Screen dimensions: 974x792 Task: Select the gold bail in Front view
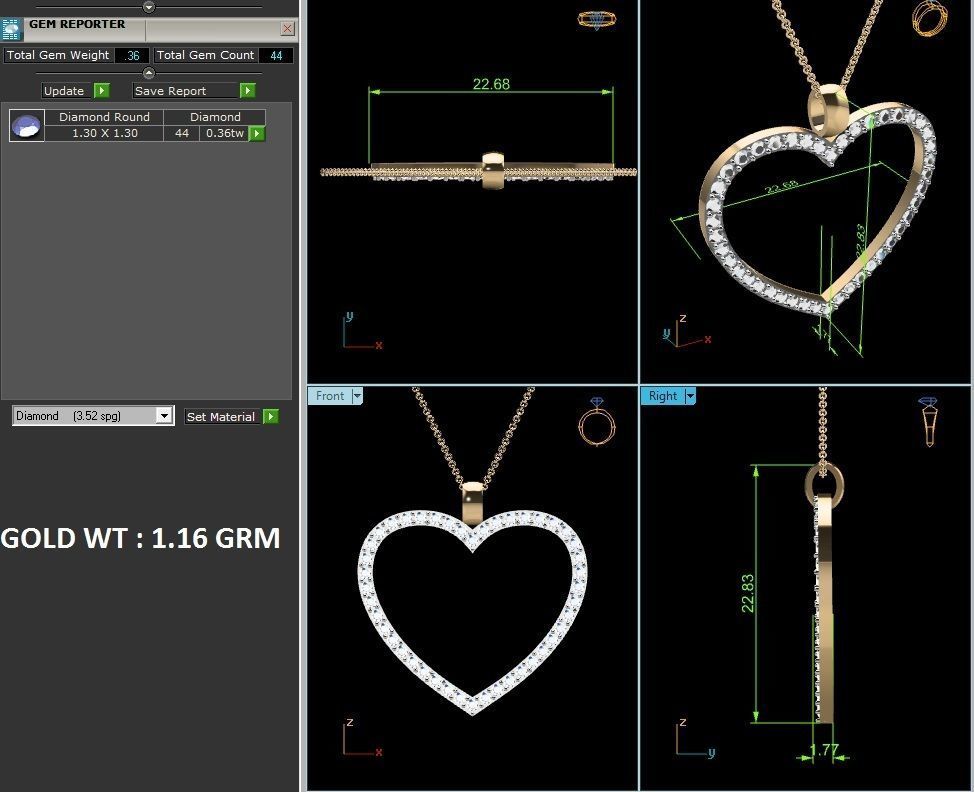pyautogui.click(x=473, y=503)
